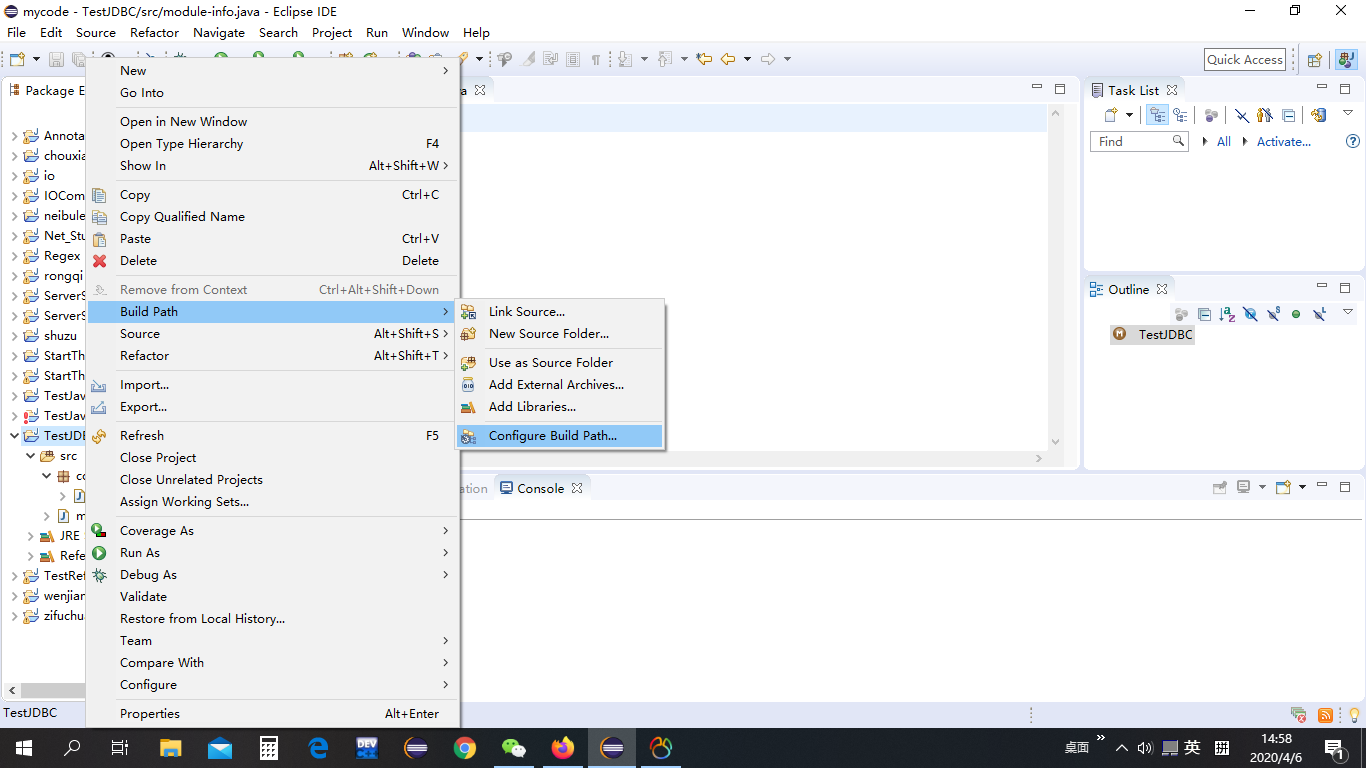Open Firefox from the Windows taskbar
1366x768 pixels.
click(563, 747)
